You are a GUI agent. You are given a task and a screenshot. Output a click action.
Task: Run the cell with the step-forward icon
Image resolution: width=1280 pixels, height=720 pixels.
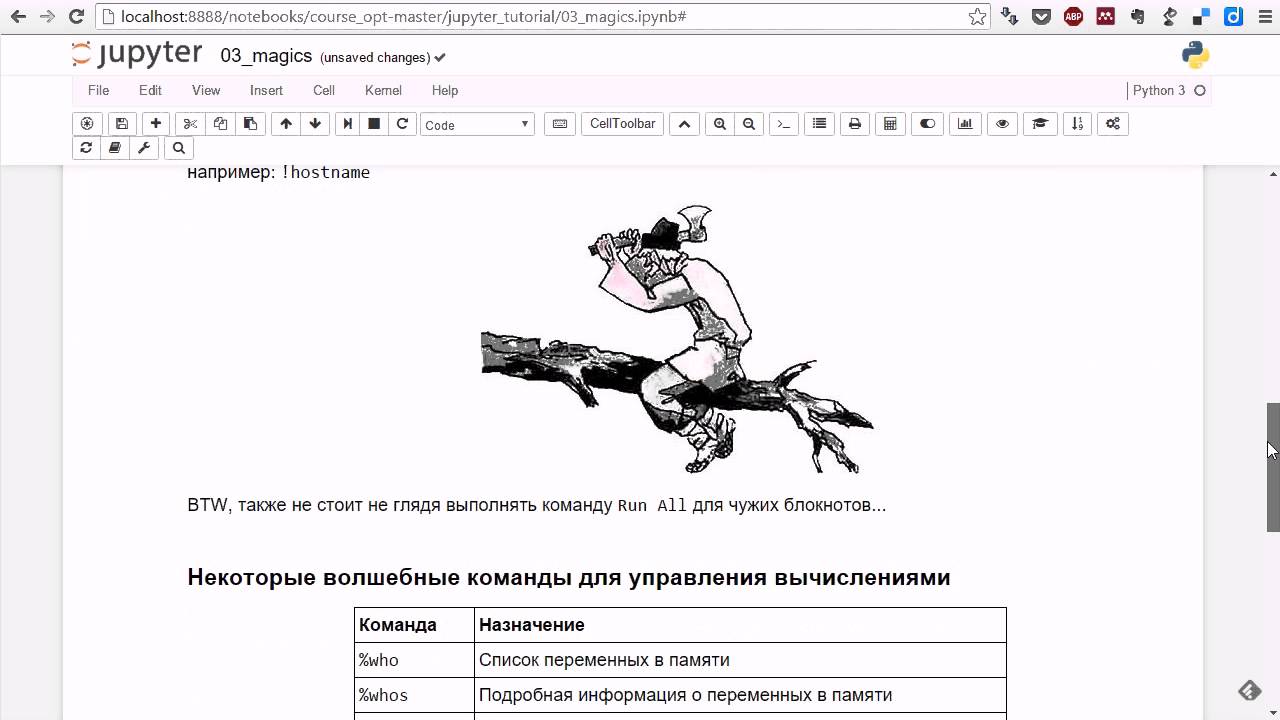348,124
